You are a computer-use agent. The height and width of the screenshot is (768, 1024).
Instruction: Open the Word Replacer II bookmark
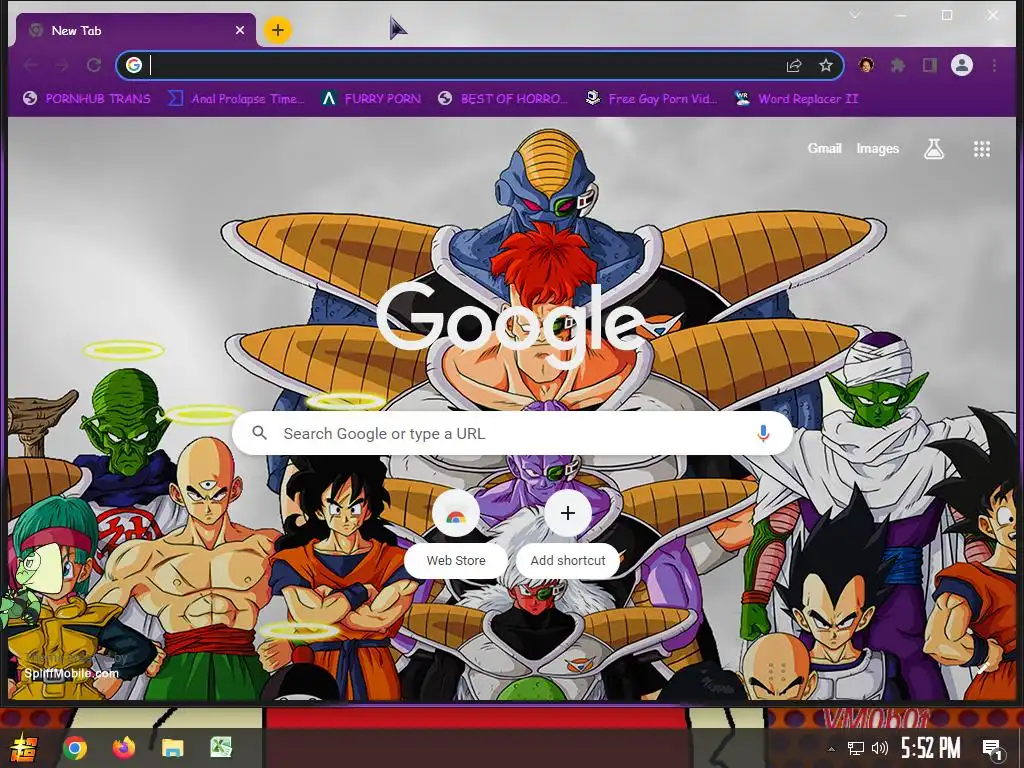click(x=796, y=99)
